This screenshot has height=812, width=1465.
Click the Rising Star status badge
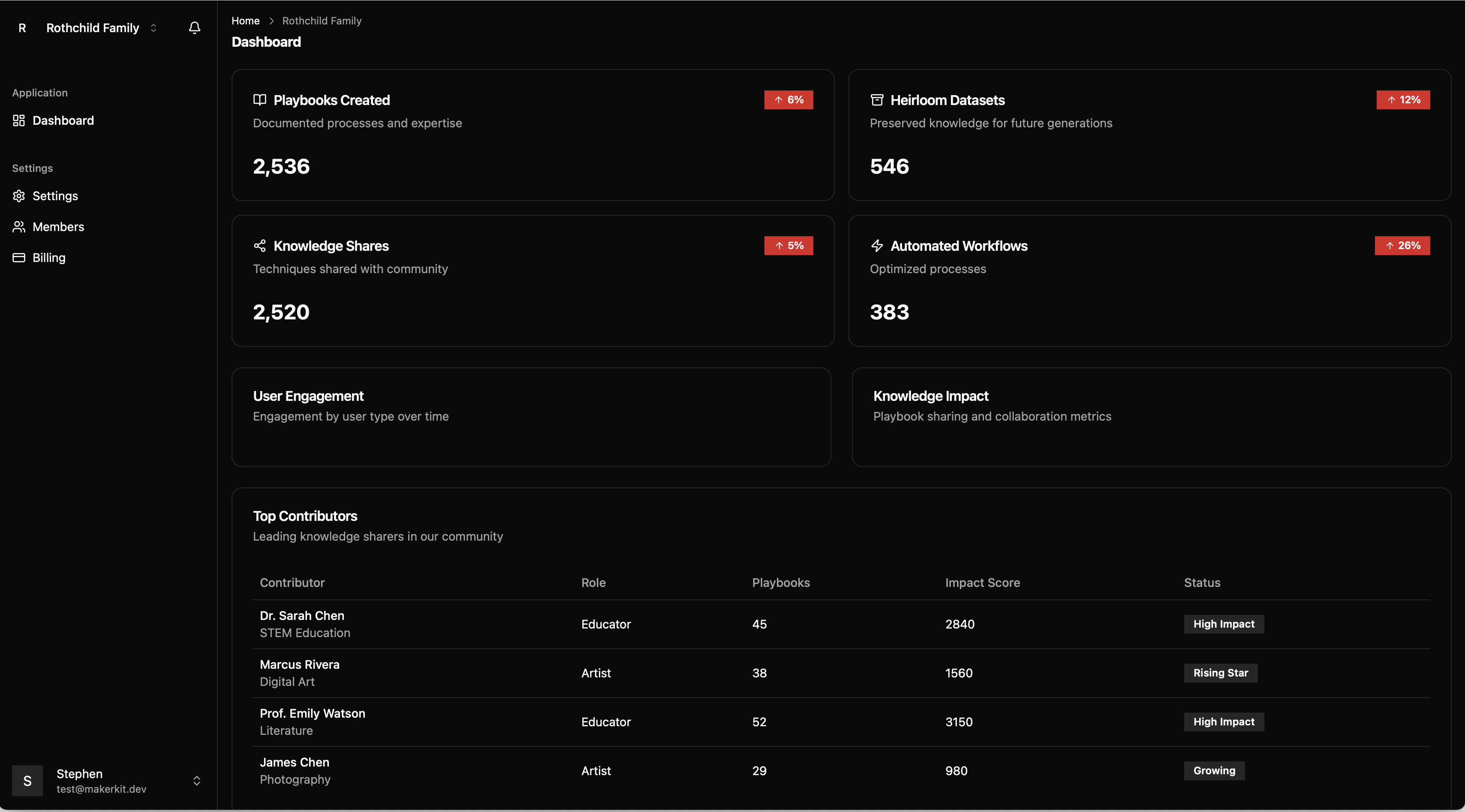(1221, 673)
